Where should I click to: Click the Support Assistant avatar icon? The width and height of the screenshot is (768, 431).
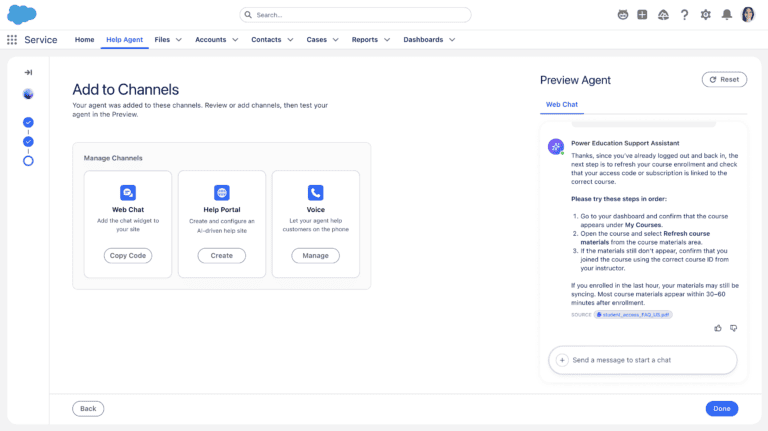[x=555, y=146]
